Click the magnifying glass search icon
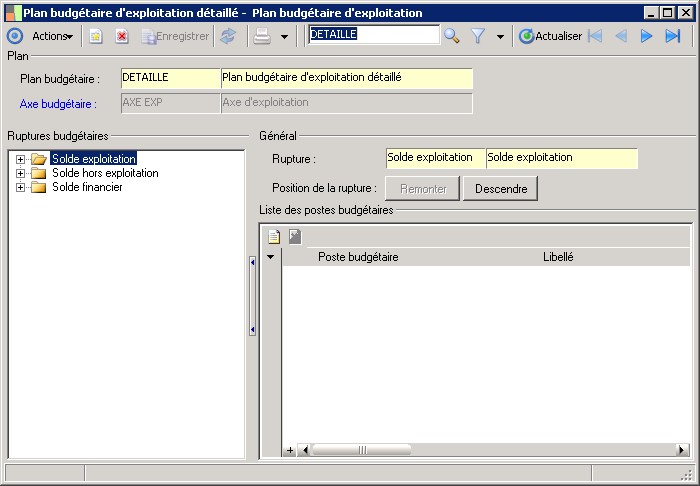This screenshot has height=486, width=700. point(451,36)
